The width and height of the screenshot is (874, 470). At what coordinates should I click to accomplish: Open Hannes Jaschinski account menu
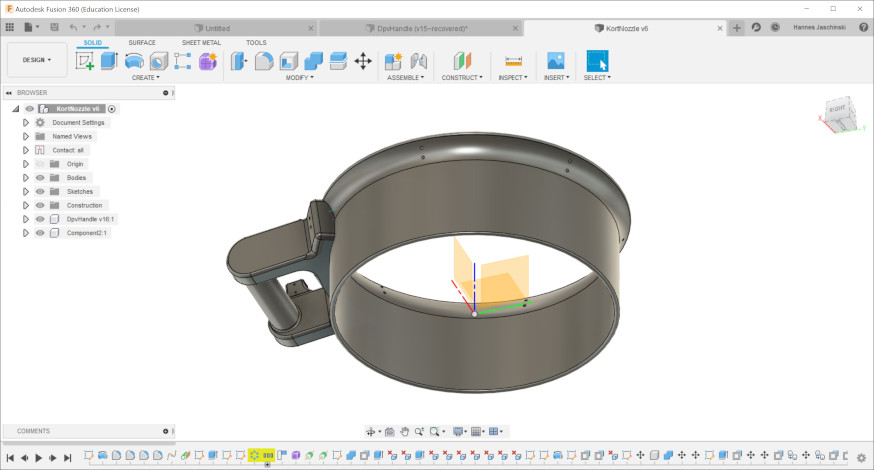pyautogui.click(x=819, y=27)
